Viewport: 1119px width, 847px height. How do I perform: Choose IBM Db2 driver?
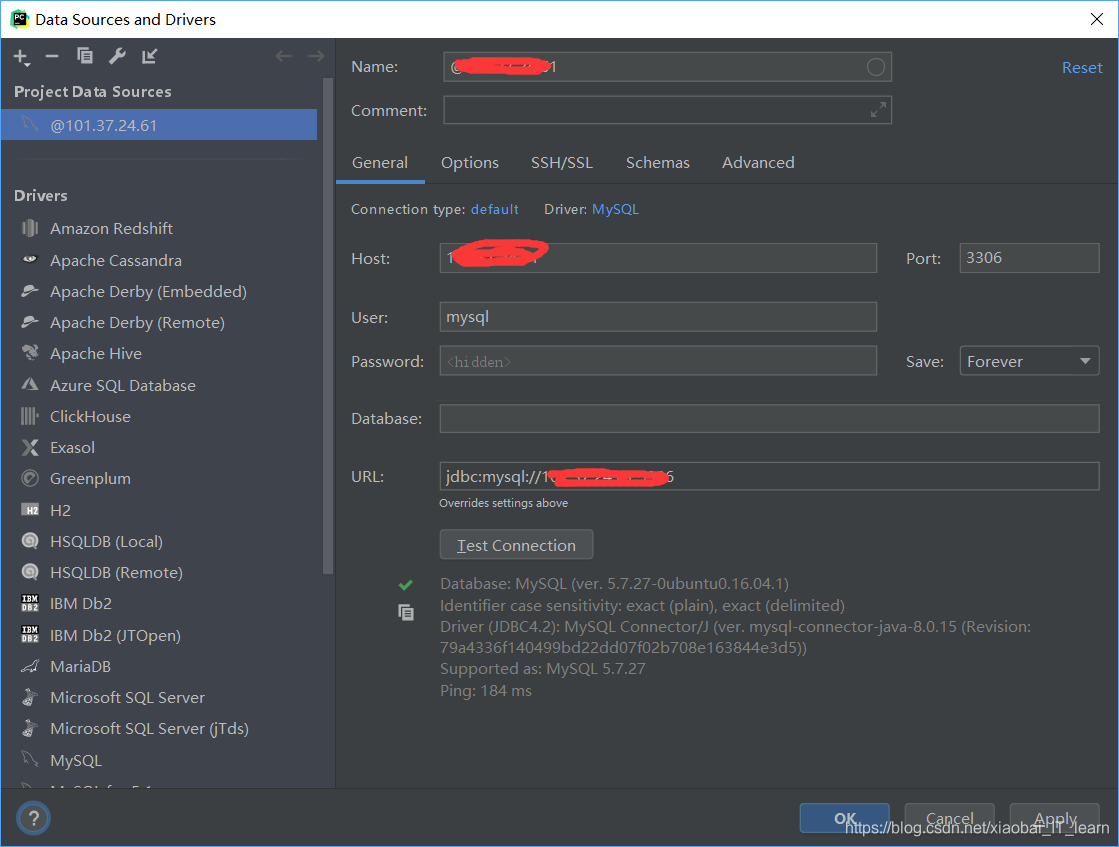pos(81,604)
